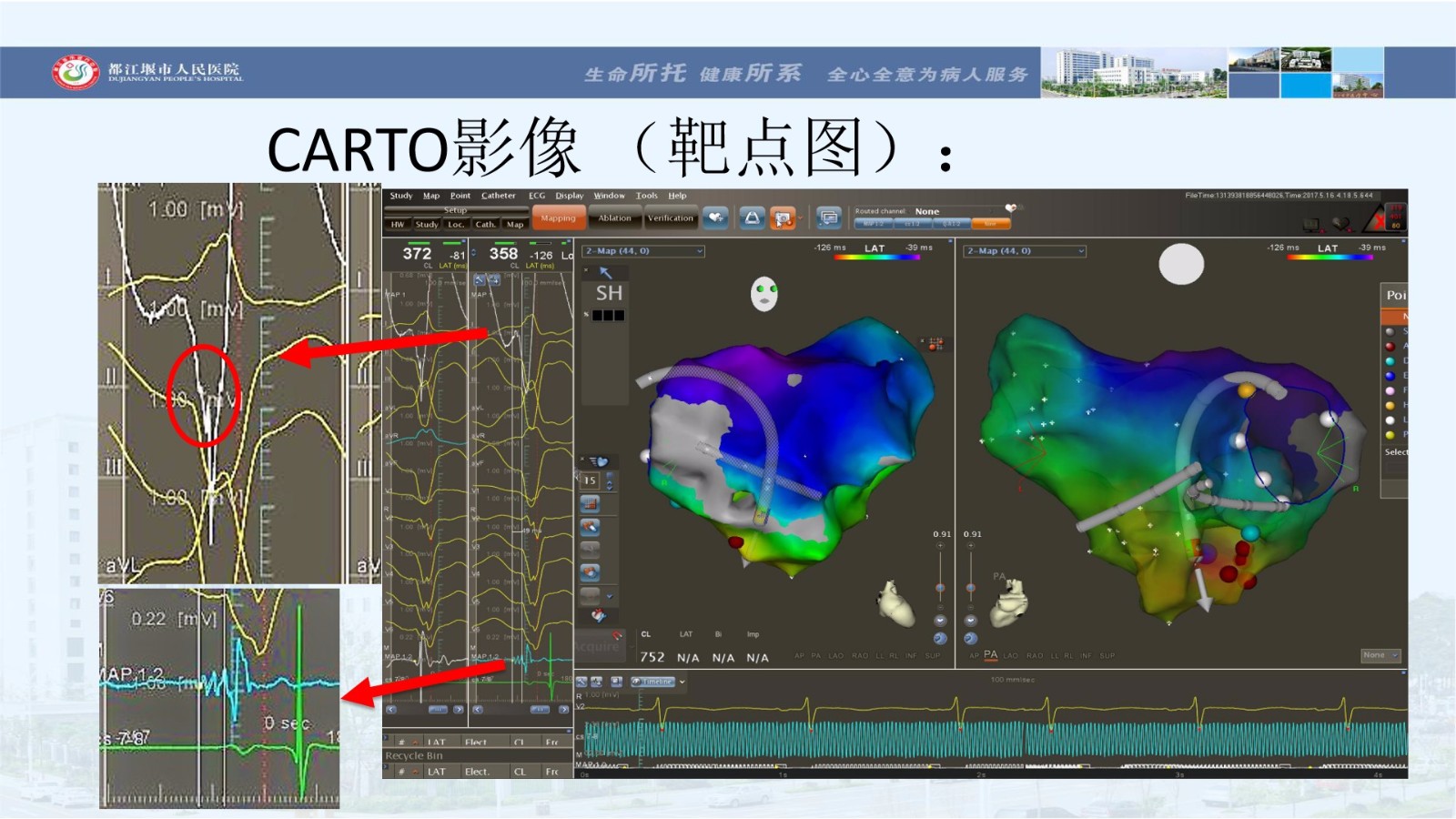Click the red magnet icon by Acquire

coord(616,634)
